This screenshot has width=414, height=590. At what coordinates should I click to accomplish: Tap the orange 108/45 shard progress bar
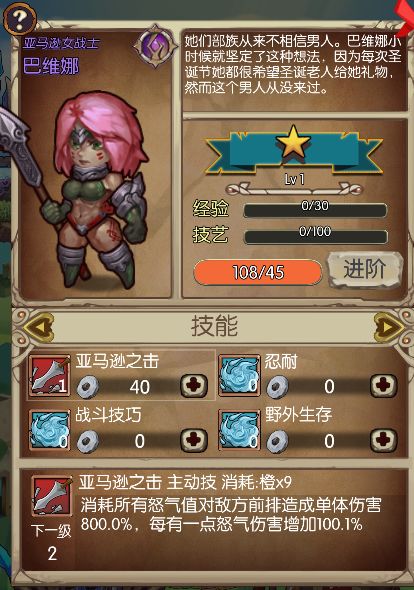(x=258, y=272)
